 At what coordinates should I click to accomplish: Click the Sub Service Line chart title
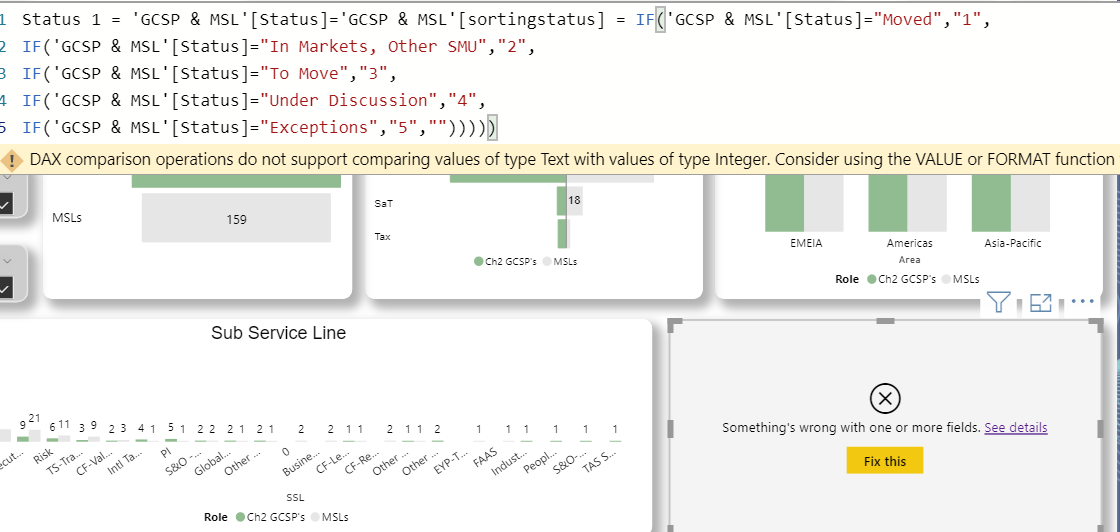point(279,333)
